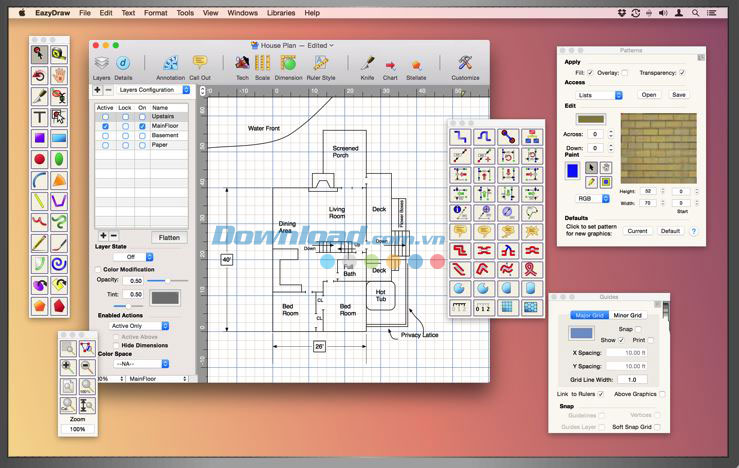Open the Format menu

click(155, 13)
